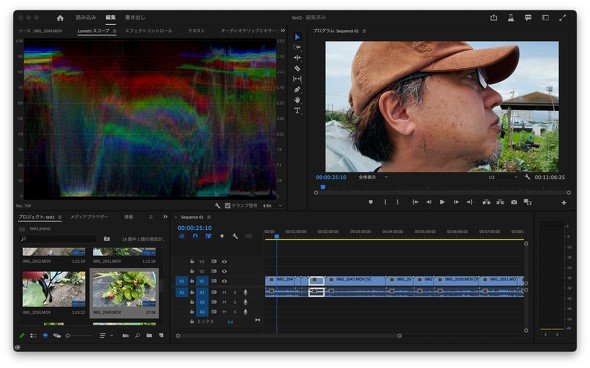Expand project panel overflow tabs chevron
The height and width of the screenshot is (368, 590).
point(165,217)
